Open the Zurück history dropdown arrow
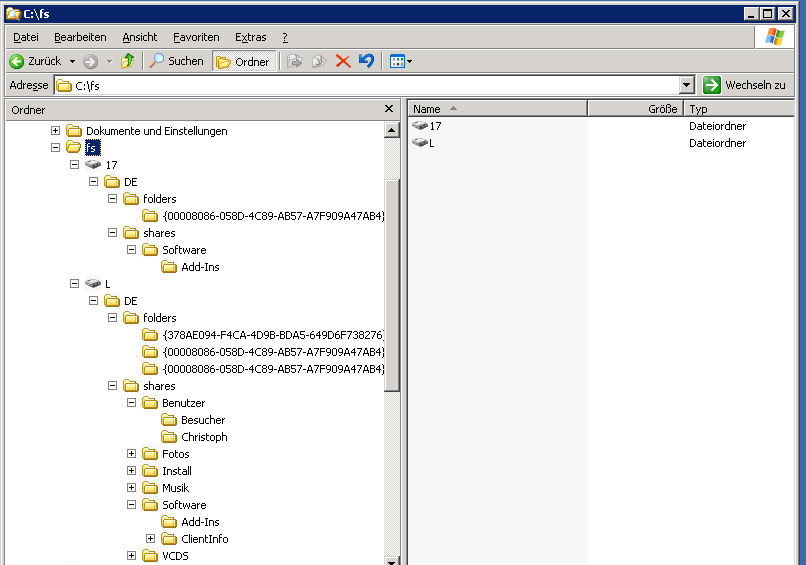The height and width of the screenshot is (565, 806). [x=72, y=62]
